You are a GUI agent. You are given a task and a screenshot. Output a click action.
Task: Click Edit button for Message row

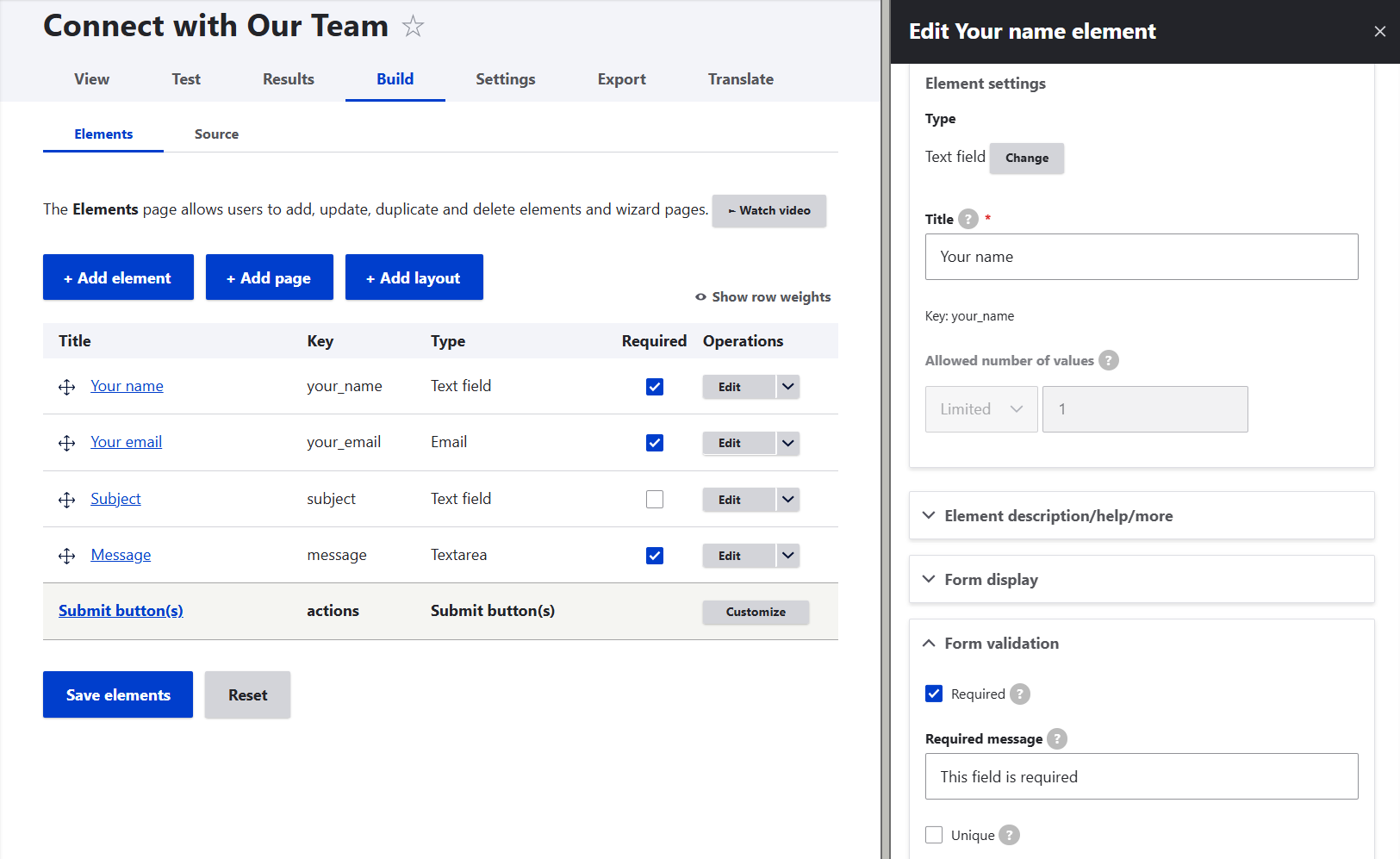point(739,556)
